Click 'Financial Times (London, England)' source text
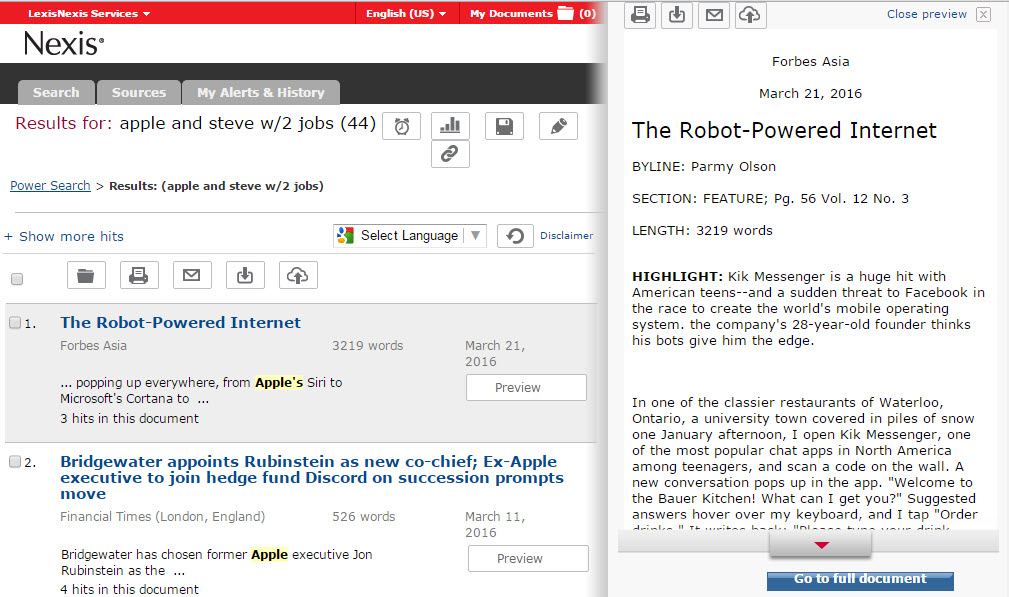This screenshot has width=1009, height=597. click(162, 517)
